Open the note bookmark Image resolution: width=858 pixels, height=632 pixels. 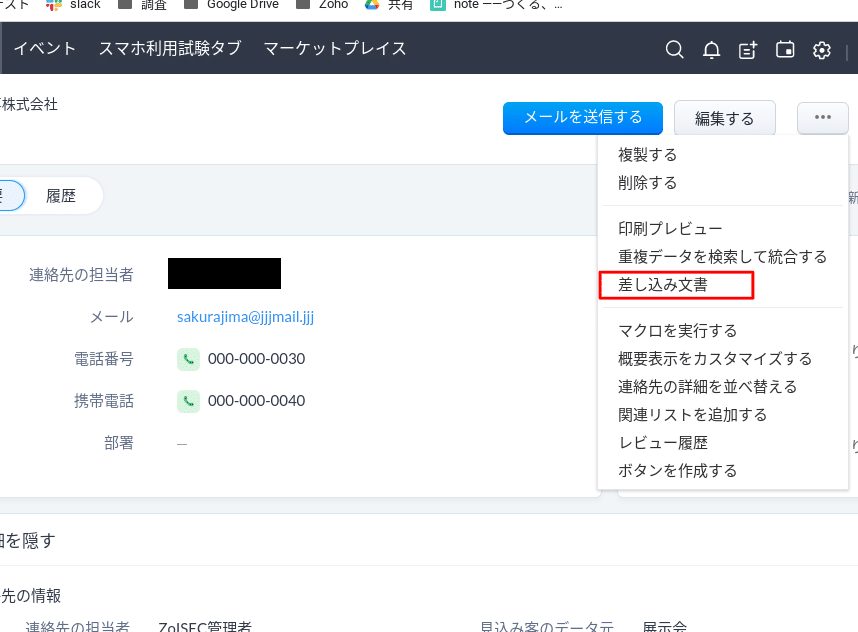[496, 5]
